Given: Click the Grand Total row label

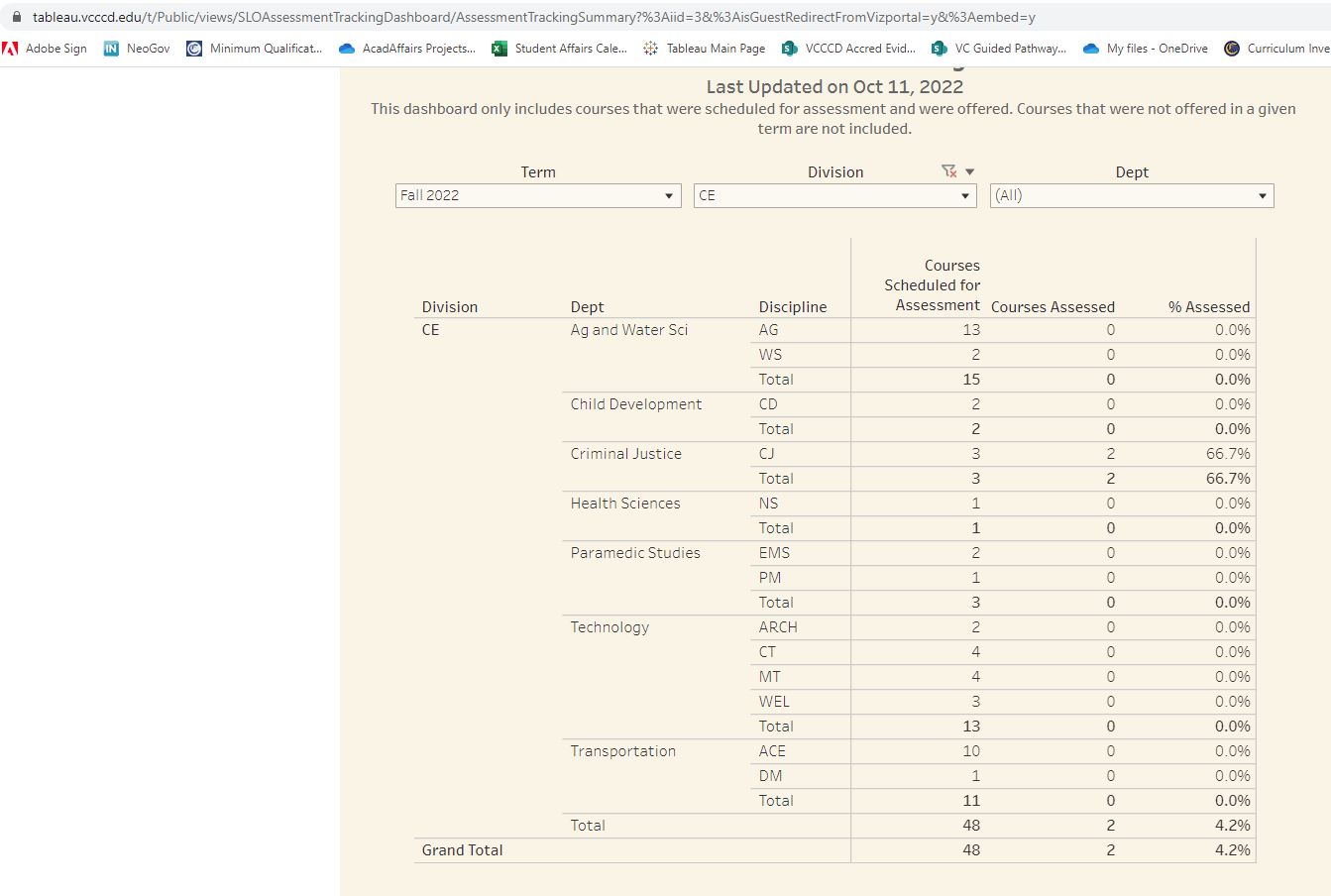Looking at the screenshot, I should coord(462,850).
